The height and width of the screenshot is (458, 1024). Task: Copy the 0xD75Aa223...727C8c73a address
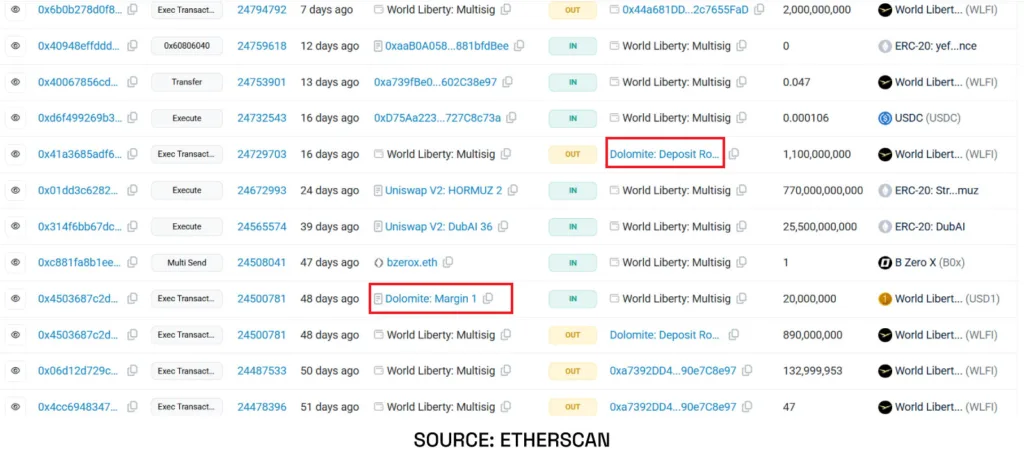(x=511, y=118)
